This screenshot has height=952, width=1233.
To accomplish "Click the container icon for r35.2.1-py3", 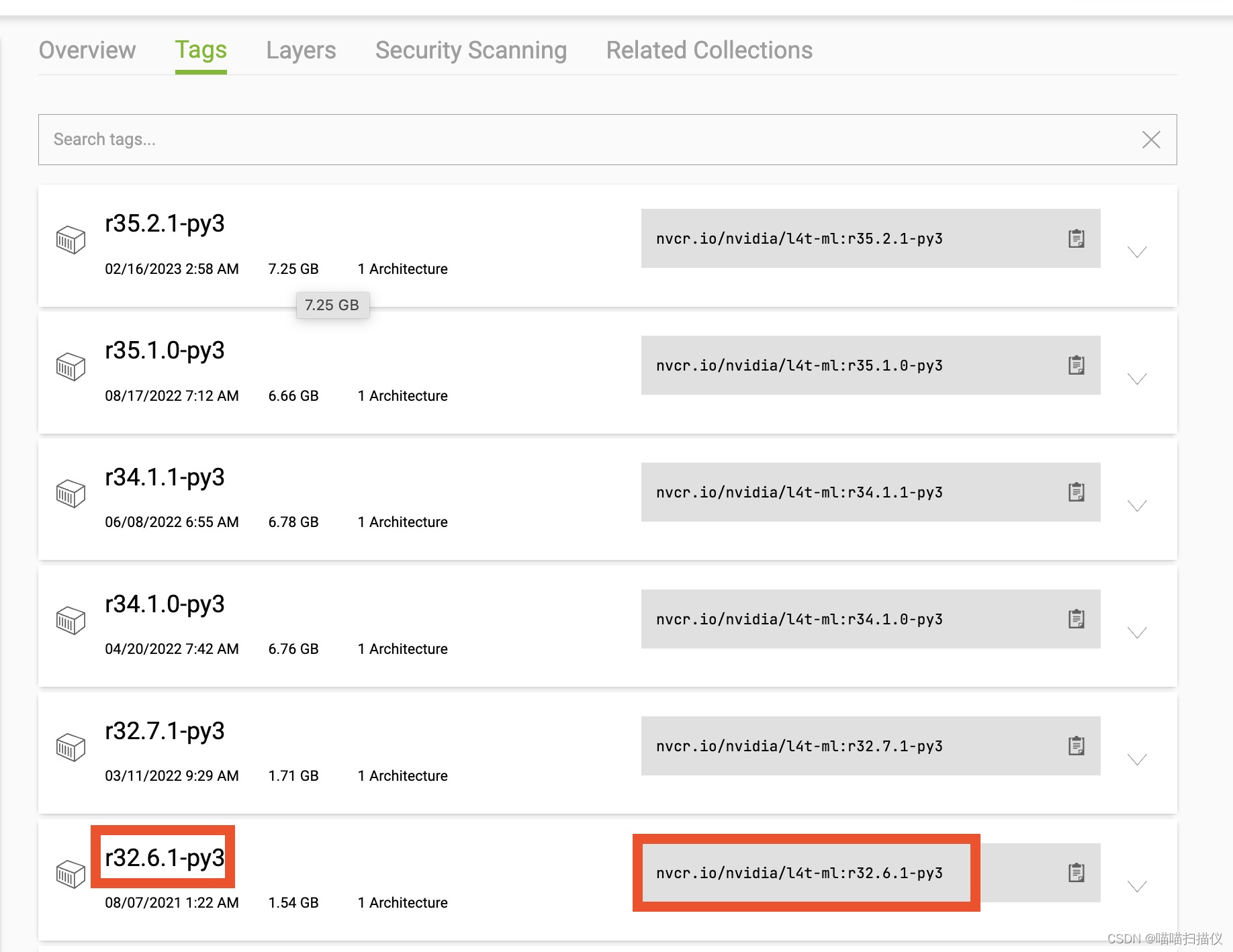I will (x=71, y=240).
